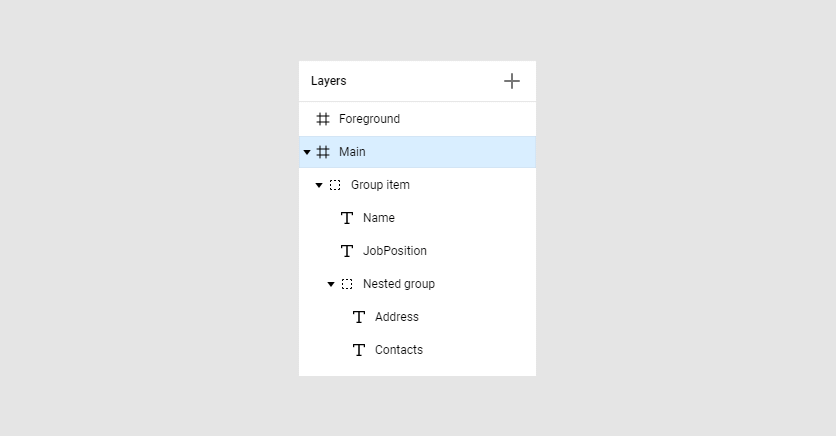Click the frame icon beside Main

pyautogui.click(x=323, y=152)
